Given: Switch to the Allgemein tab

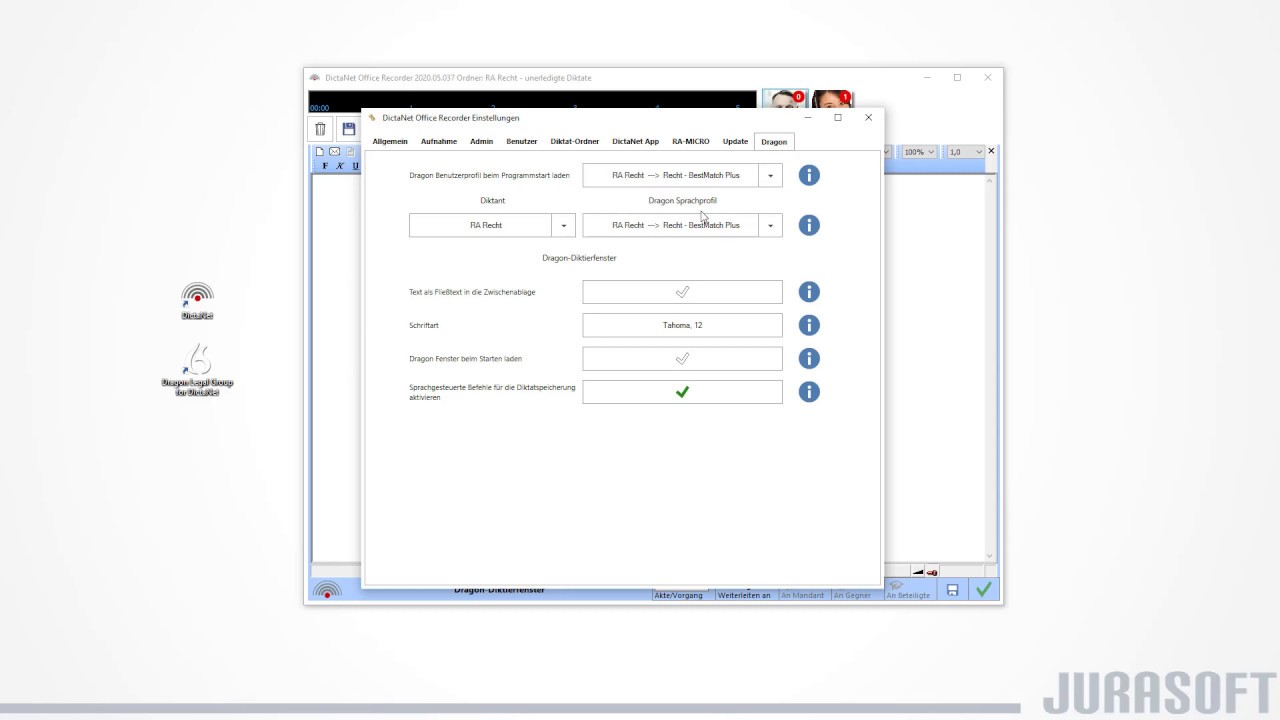Looking at the screenshot, I should 390,142.
